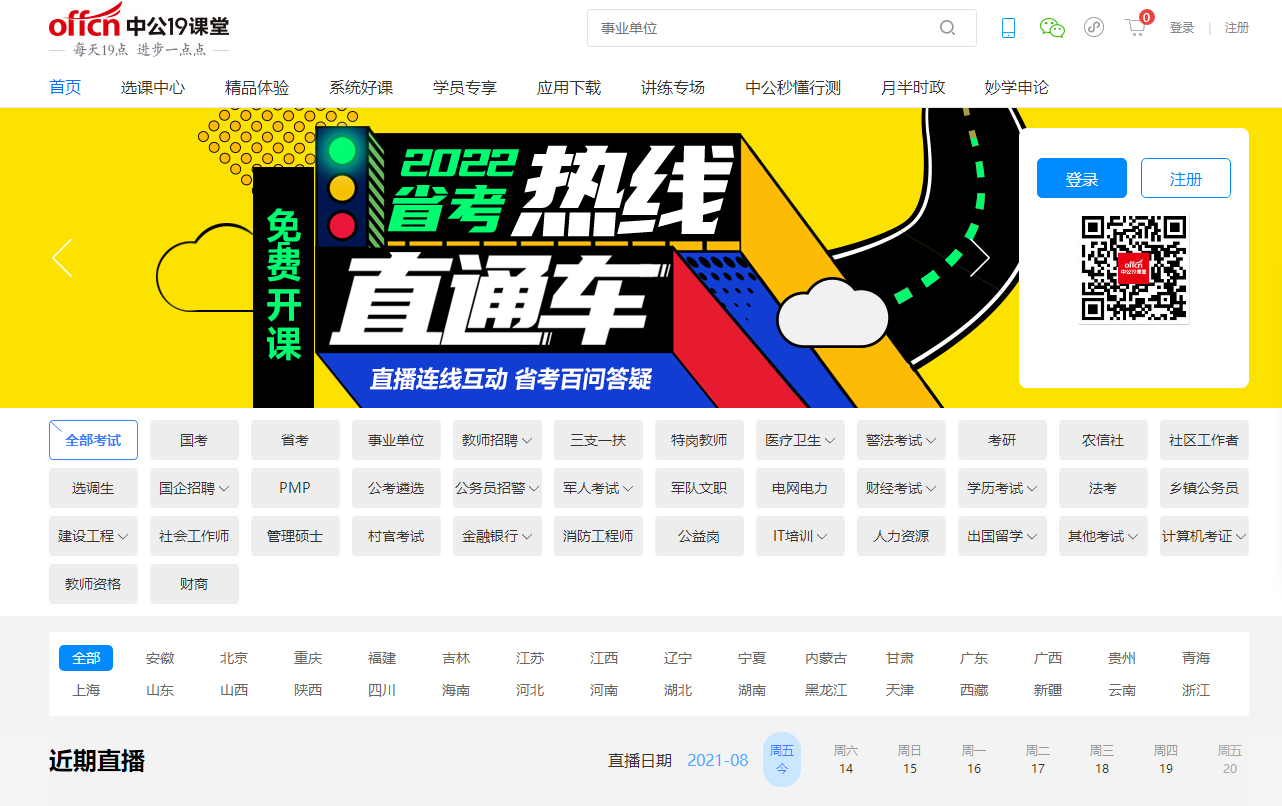Select 周五 今 live date
The image size is (1282, 806).
point(782,759)
